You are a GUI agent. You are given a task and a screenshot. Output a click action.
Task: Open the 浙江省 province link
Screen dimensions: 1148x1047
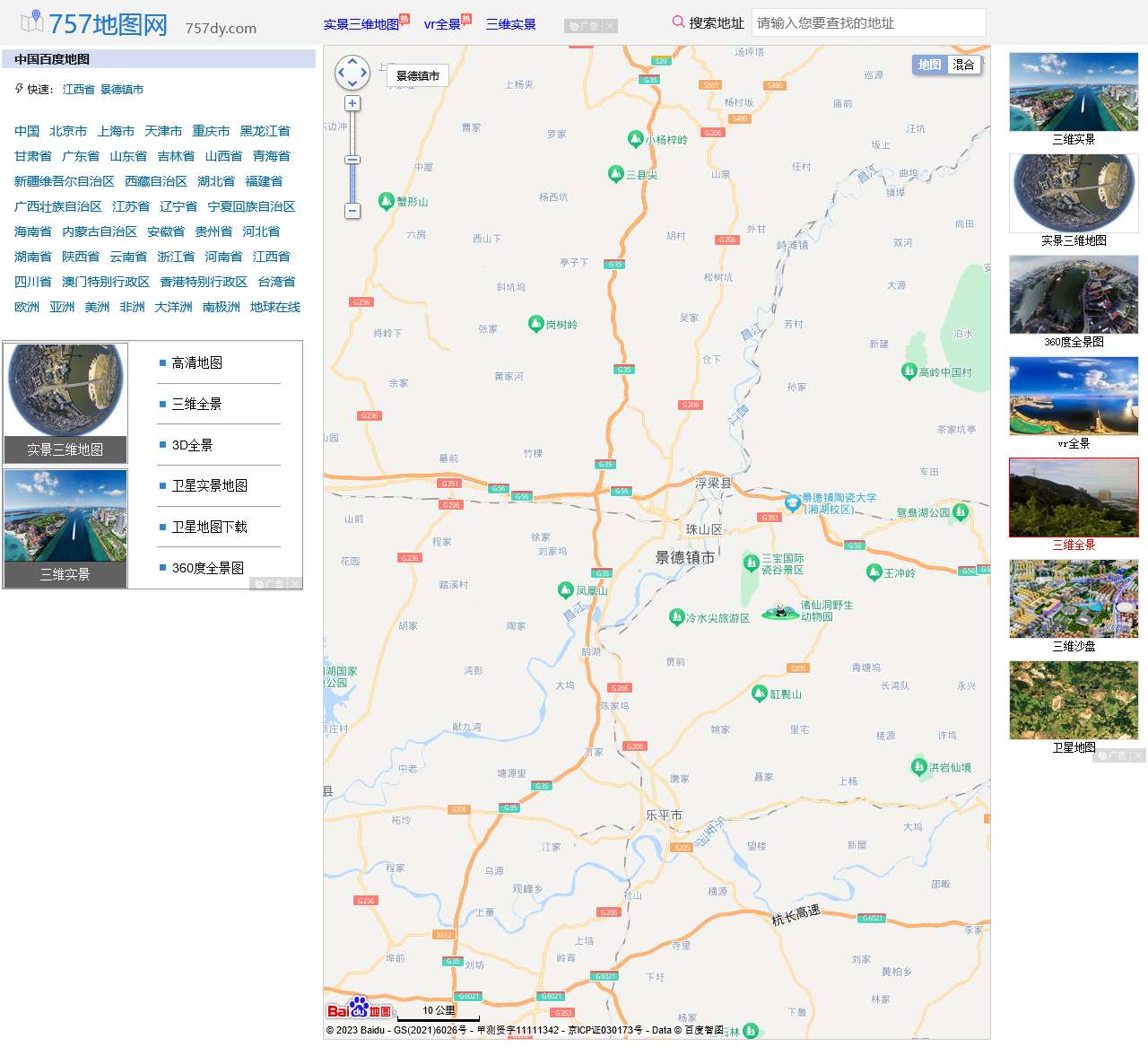176,257
